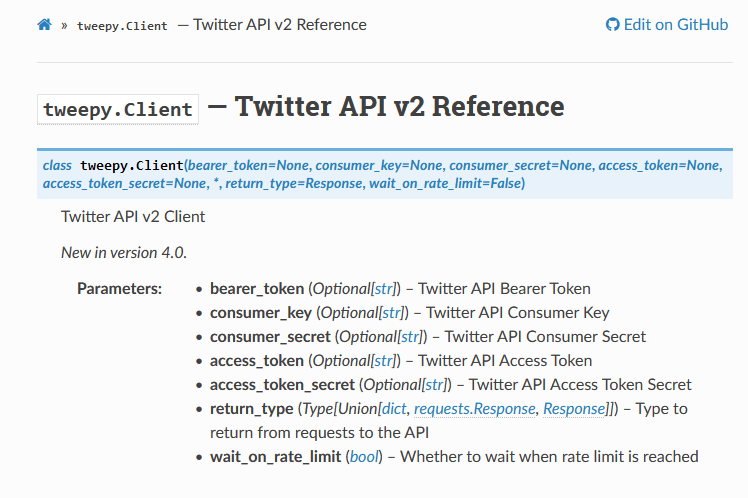Screen dimensions: 748x498
Task: Click wait_on_rate_limit=False in signature
Action: [x=445, y=184]
